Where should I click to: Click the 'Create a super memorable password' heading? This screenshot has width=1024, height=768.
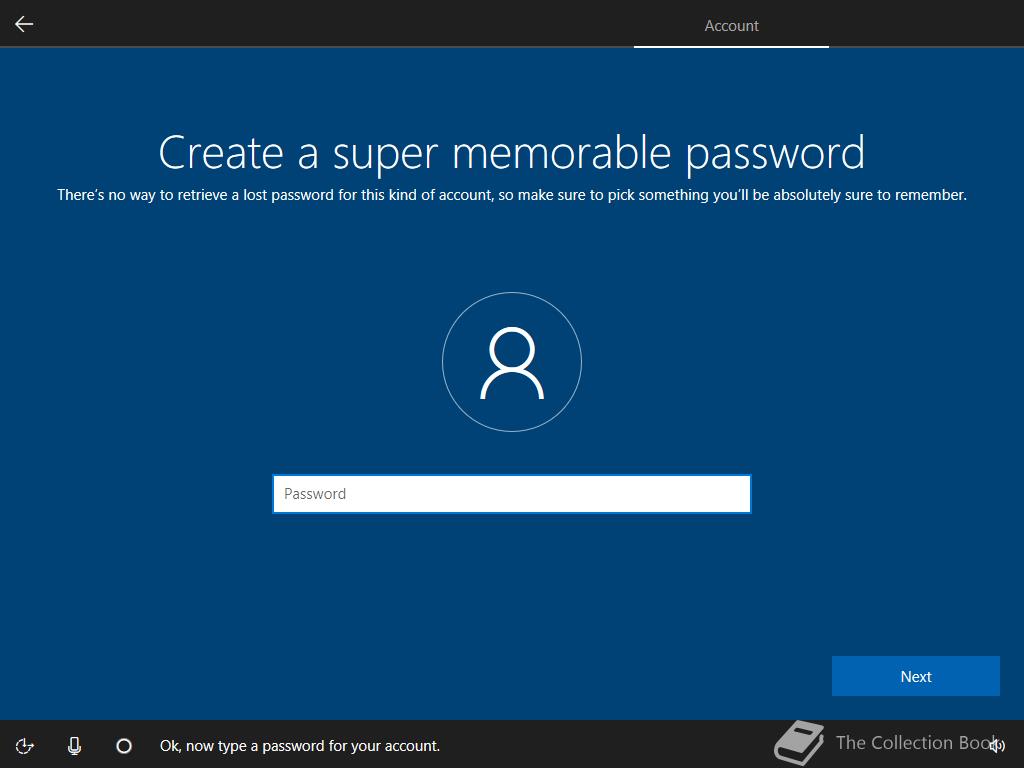pos(512,153)
